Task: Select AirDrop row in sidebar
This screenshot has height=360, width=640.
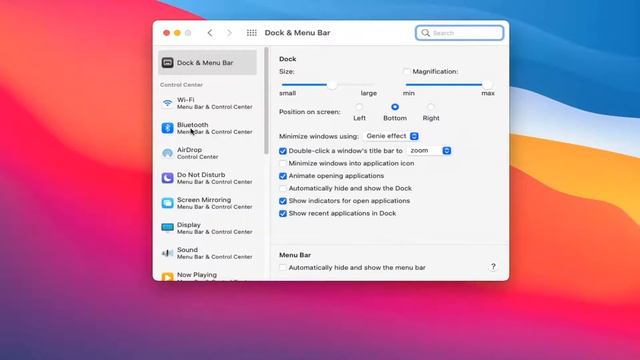Action: coord(208,153)
